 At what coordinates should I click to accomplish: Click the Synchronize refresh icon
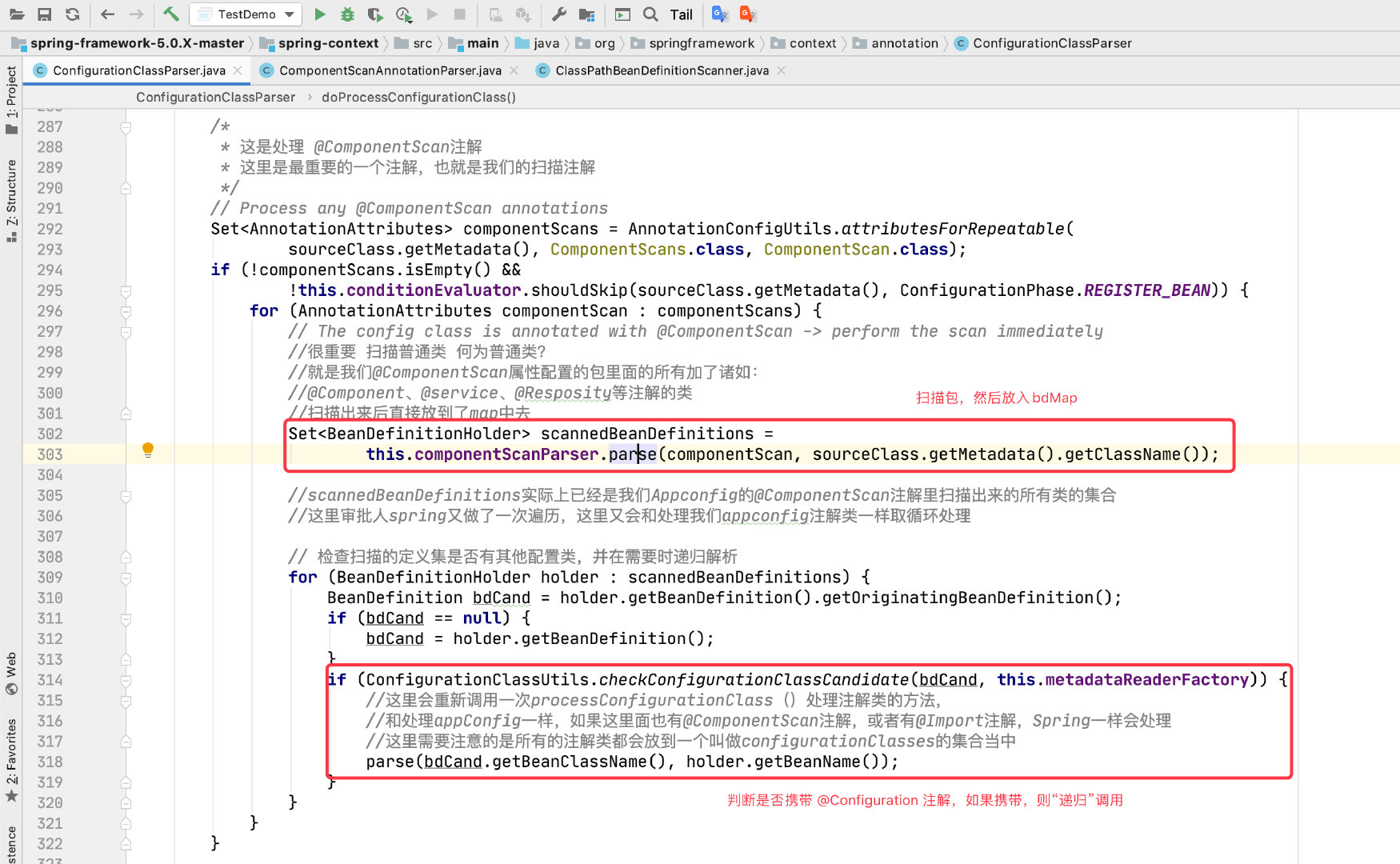[72, 14]
